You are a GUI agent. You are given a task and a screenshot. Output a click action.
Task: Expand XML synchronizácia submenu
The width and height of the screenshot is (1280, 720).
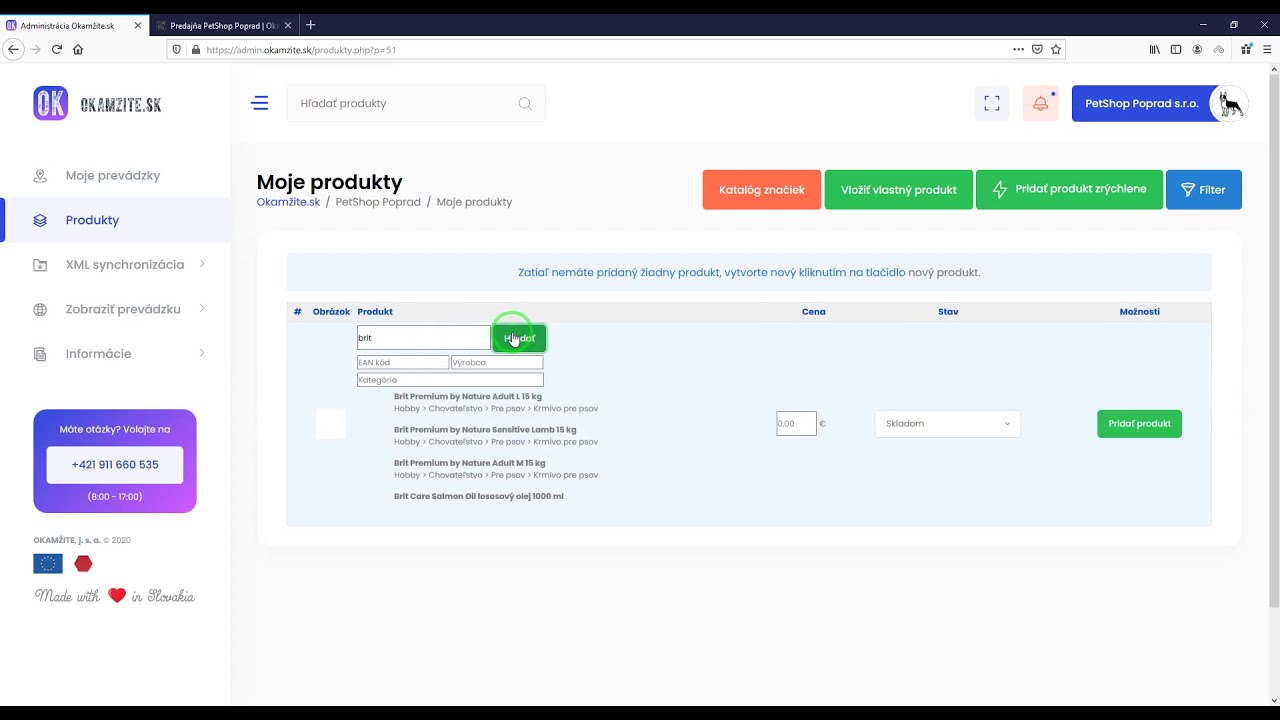[202, 264]
